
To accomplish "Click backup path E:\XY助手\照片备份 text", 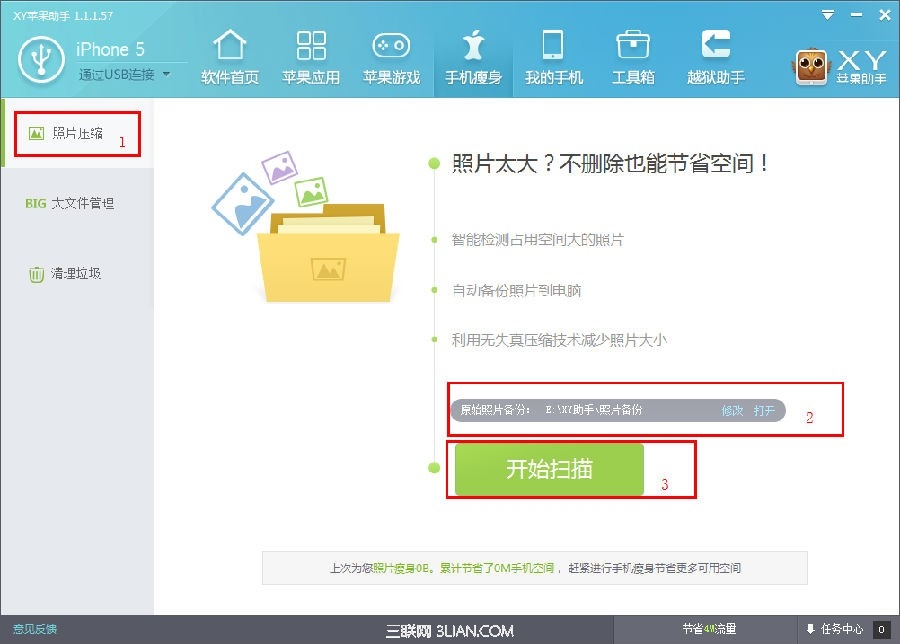I will 593,410.
